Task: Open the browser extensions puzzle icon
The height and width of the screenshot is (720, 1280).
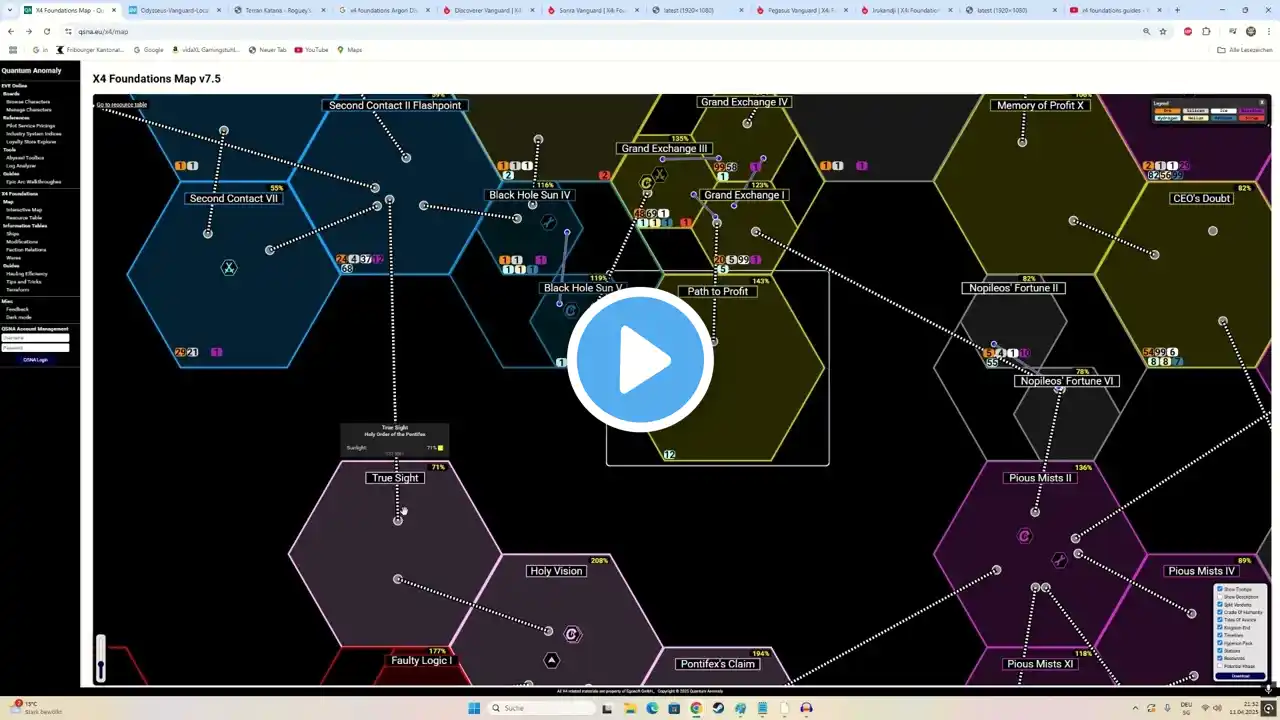Action: click(1206, 31)
